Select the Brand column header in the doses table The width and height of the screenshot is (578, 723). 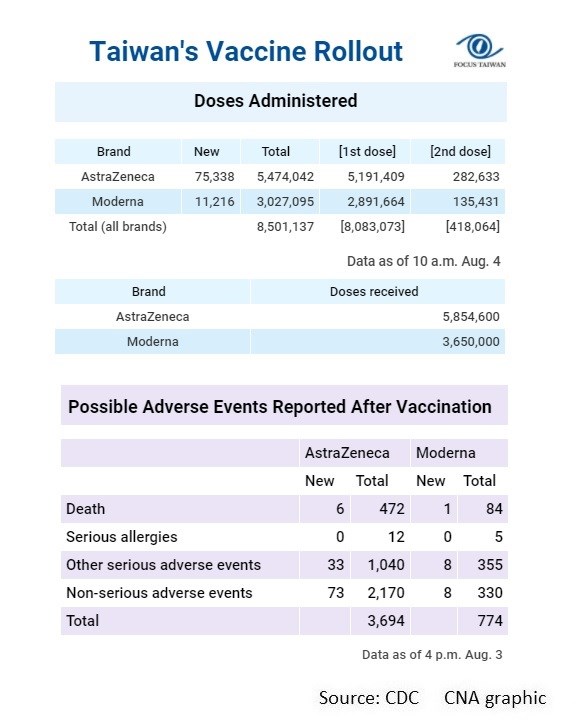coord(113,151)
